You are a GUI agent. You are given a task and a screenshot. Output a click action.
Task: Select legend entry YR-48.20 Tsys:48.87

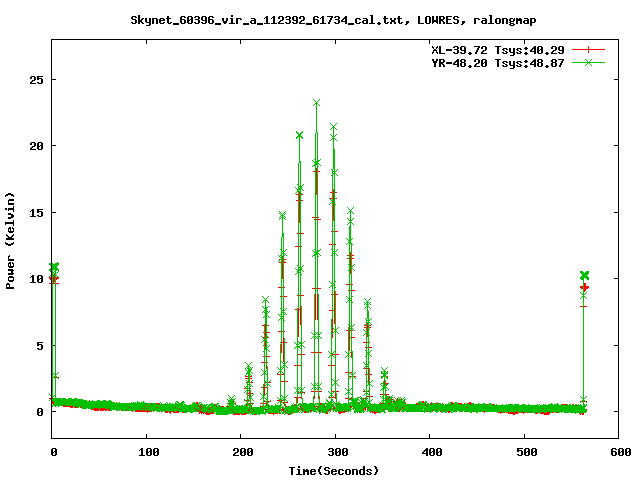point(498,63)
